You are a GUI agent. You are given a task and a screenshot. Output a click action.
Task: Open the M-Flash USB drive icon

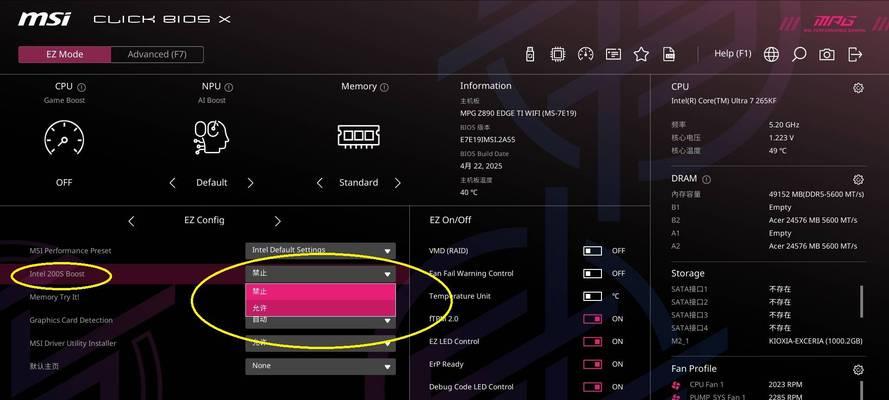530,54
